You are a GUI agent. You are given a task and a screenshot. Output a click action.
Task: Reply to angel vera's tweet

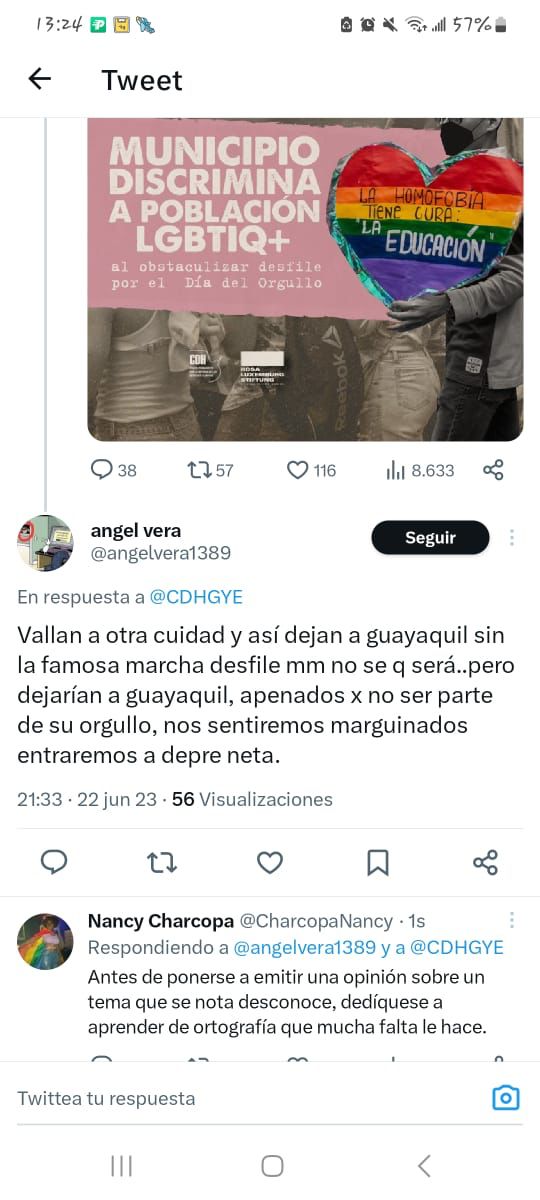(x=54, y=862)
